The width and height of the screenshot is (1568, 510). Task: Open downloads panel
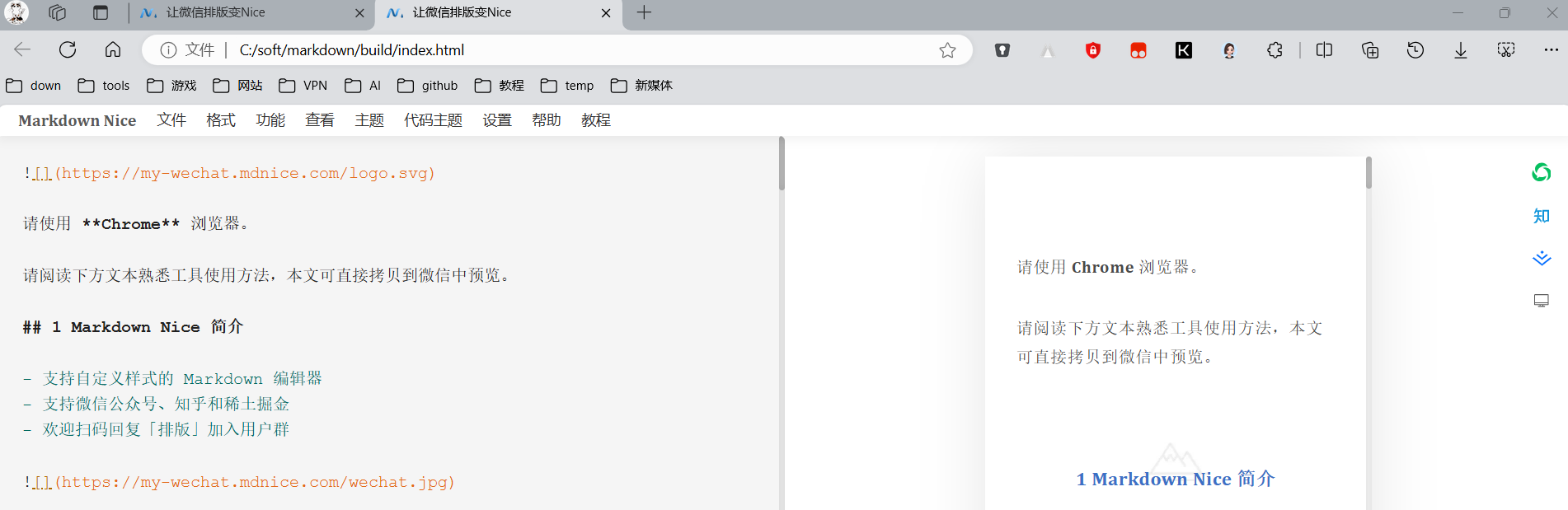point(1461,50)
